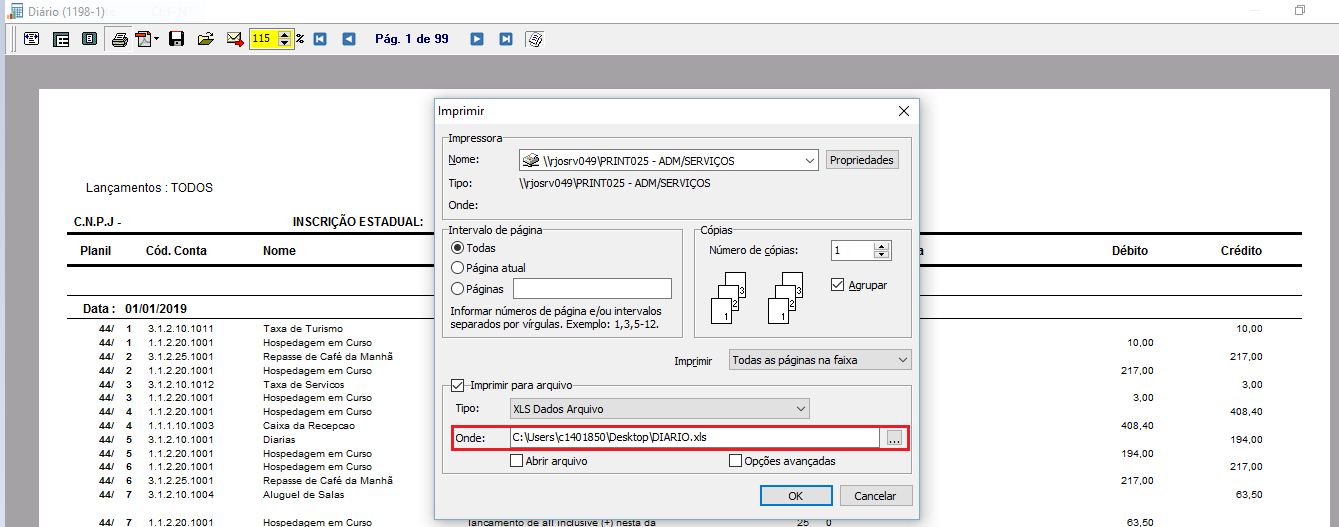Screen dimensions: 1339x527
Task: Increase zoom with the spinner up arrow
Action: (x=285, y=35)
